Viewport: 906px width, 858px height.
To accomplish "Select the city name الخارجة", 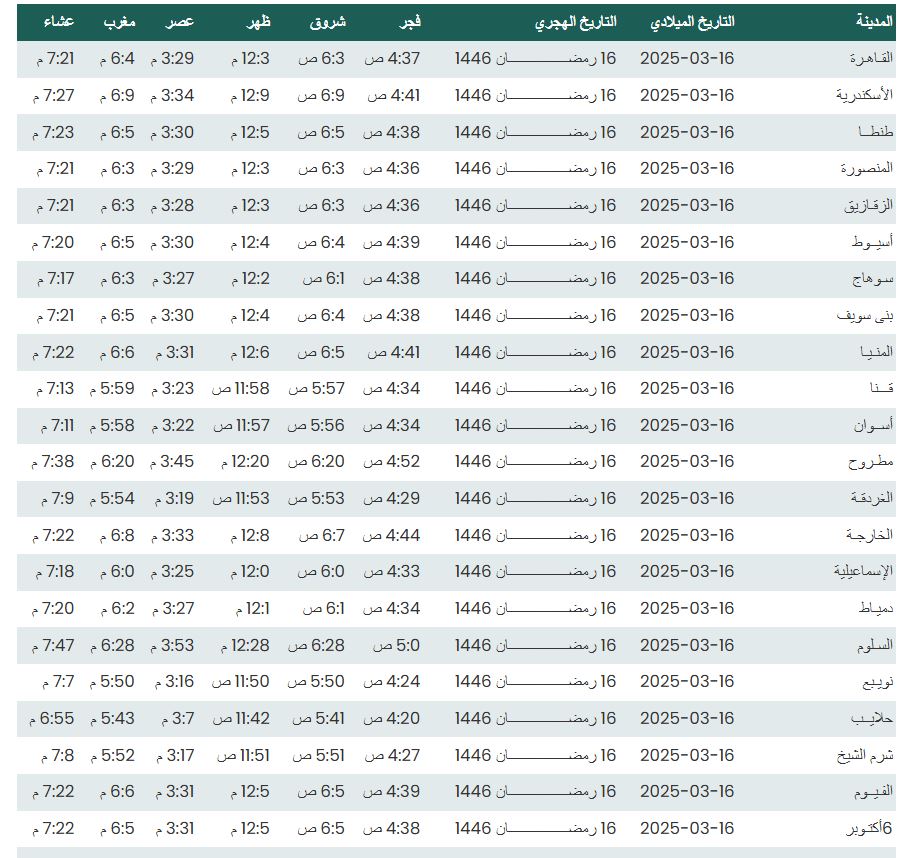I will point(869,536).
